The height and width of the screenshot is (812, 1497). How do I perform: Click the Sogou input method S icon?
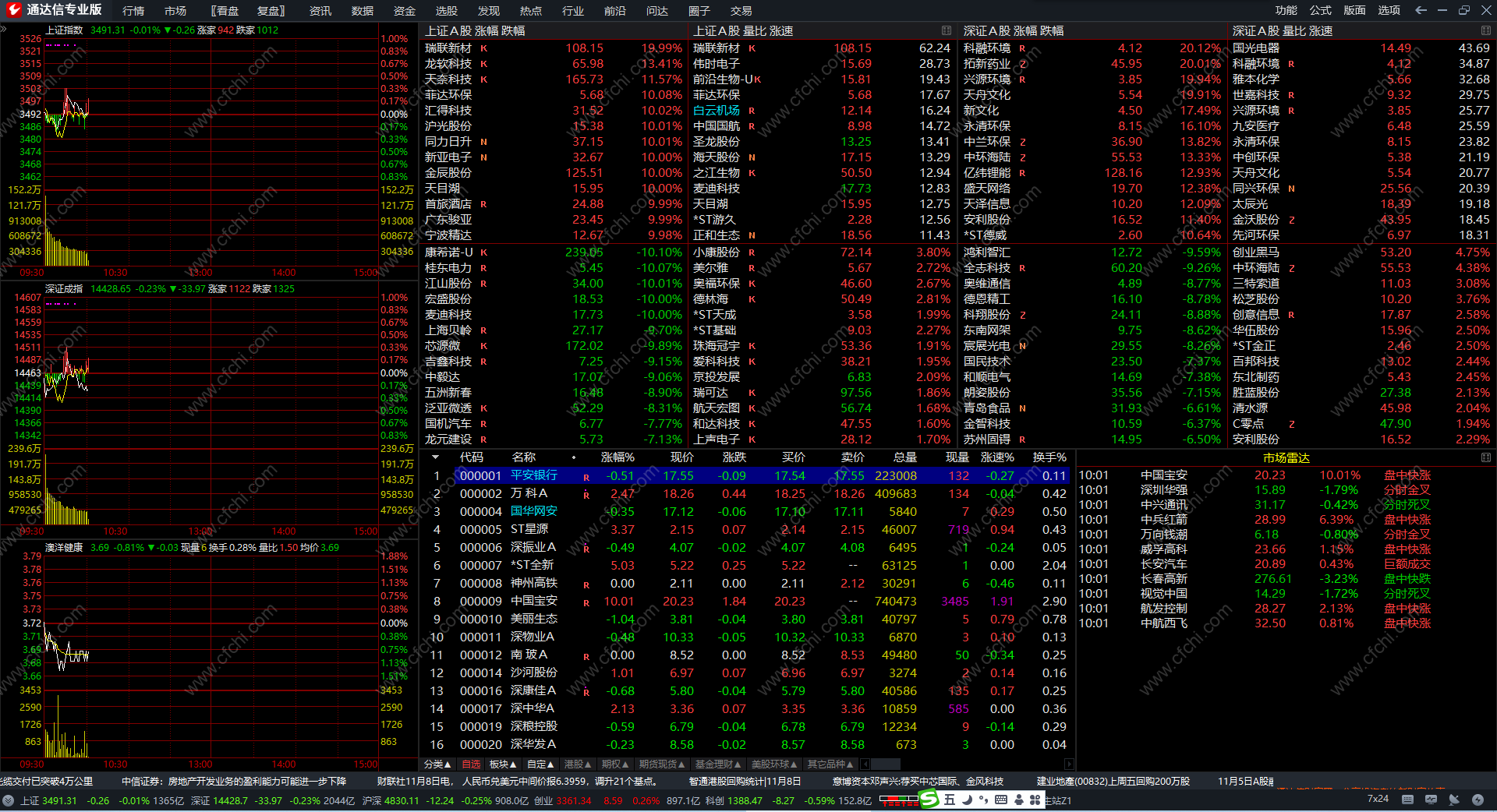929,800
